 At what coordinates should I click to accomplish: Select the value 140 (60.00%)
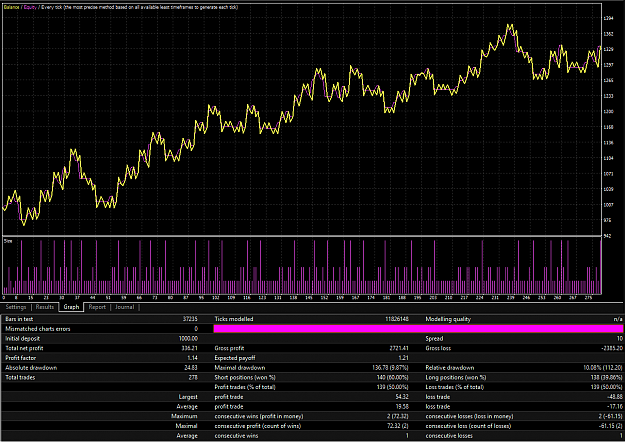(x=392, y=377)
